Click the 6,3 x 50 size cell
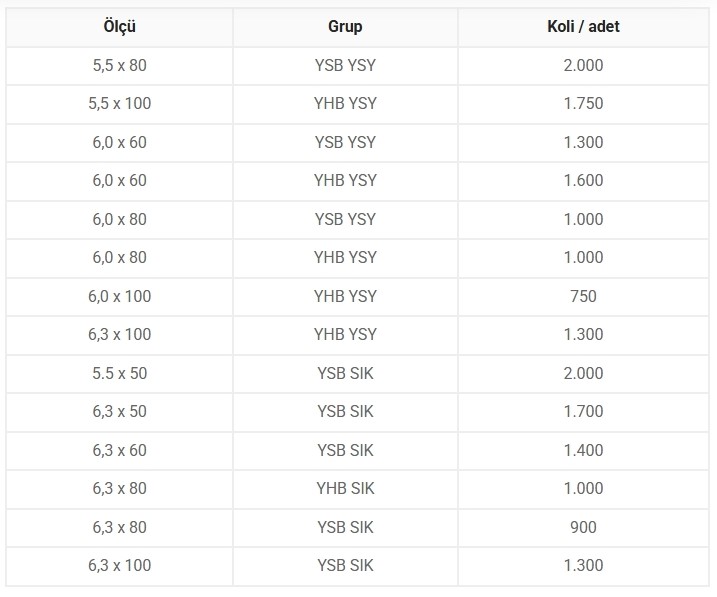Screen dimensions: 717x597 tap(119, 411)
